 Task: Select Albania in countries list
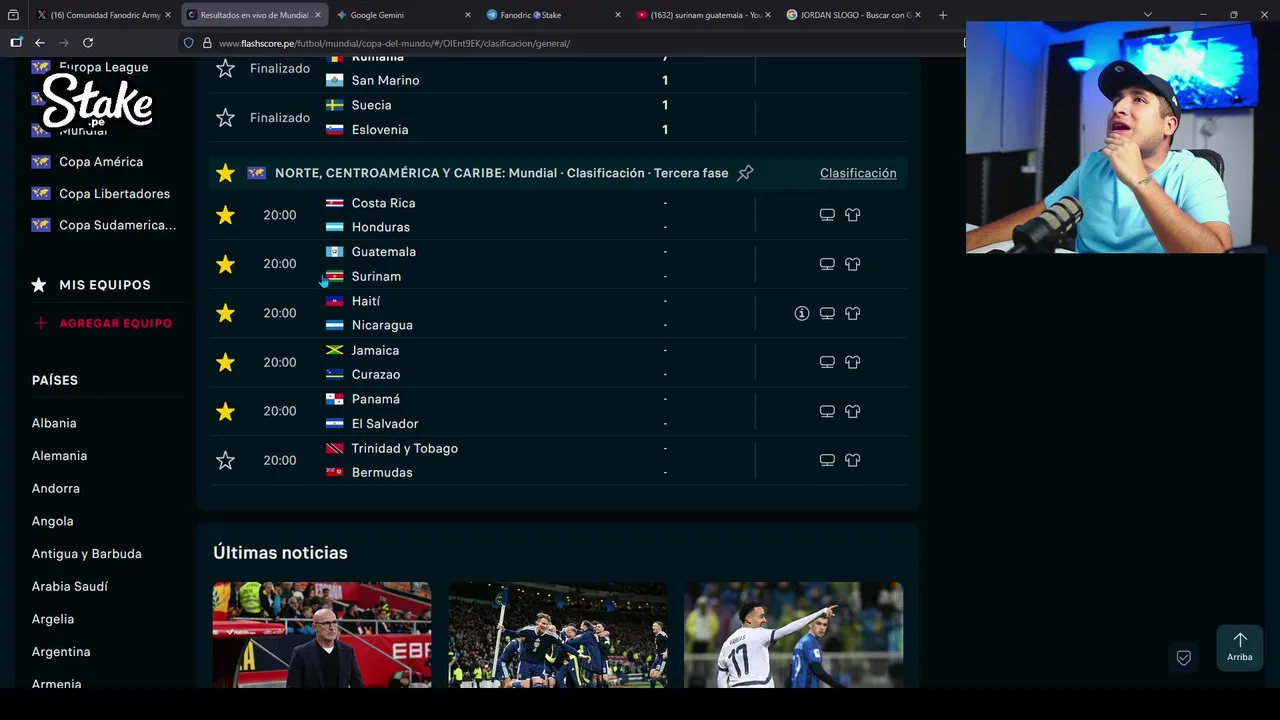(54, 423)
